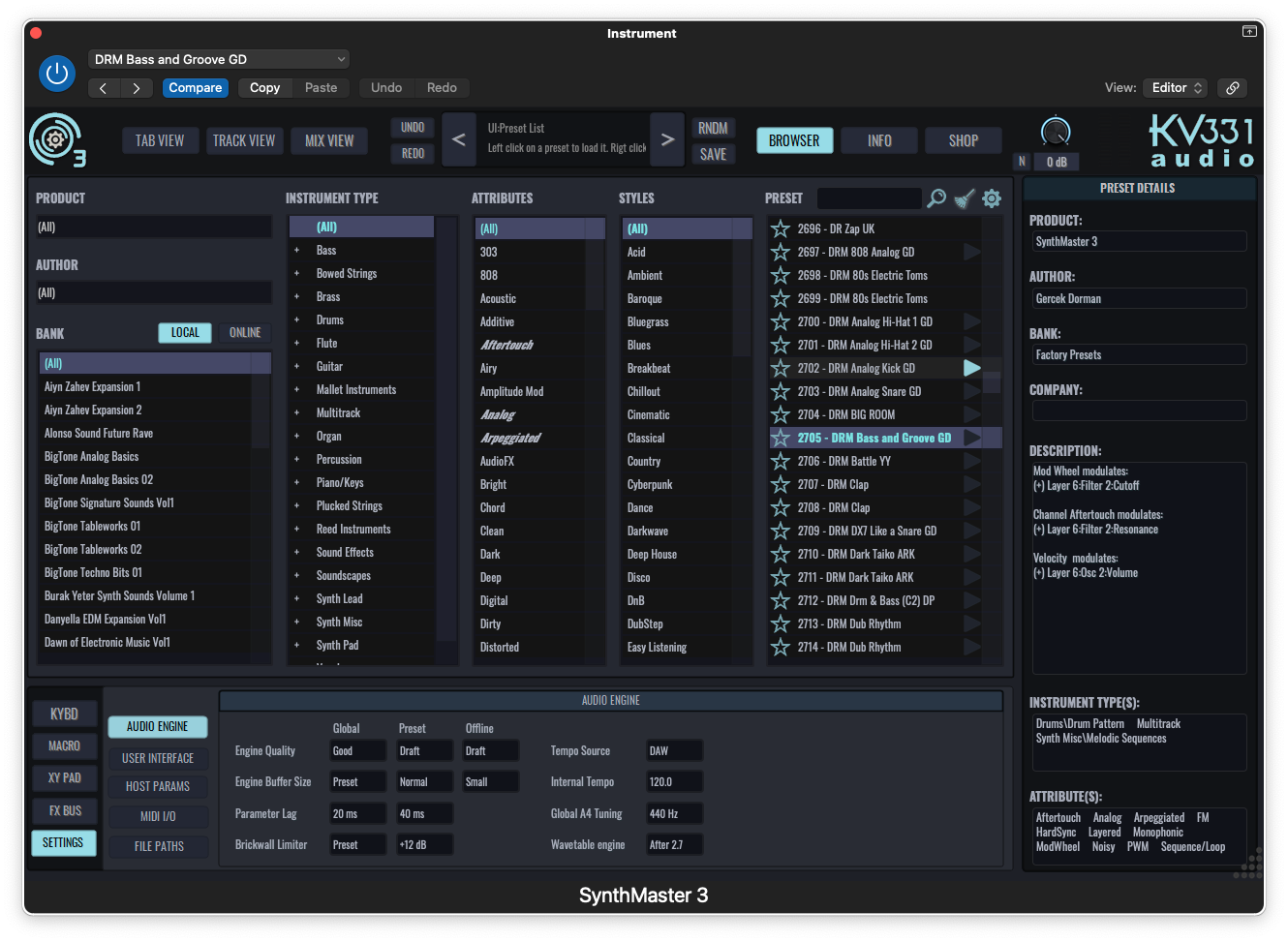Favorite the 2696 DR Zap UK preset star
This screenshot has width=1288, height=942.
coord(781,229)
